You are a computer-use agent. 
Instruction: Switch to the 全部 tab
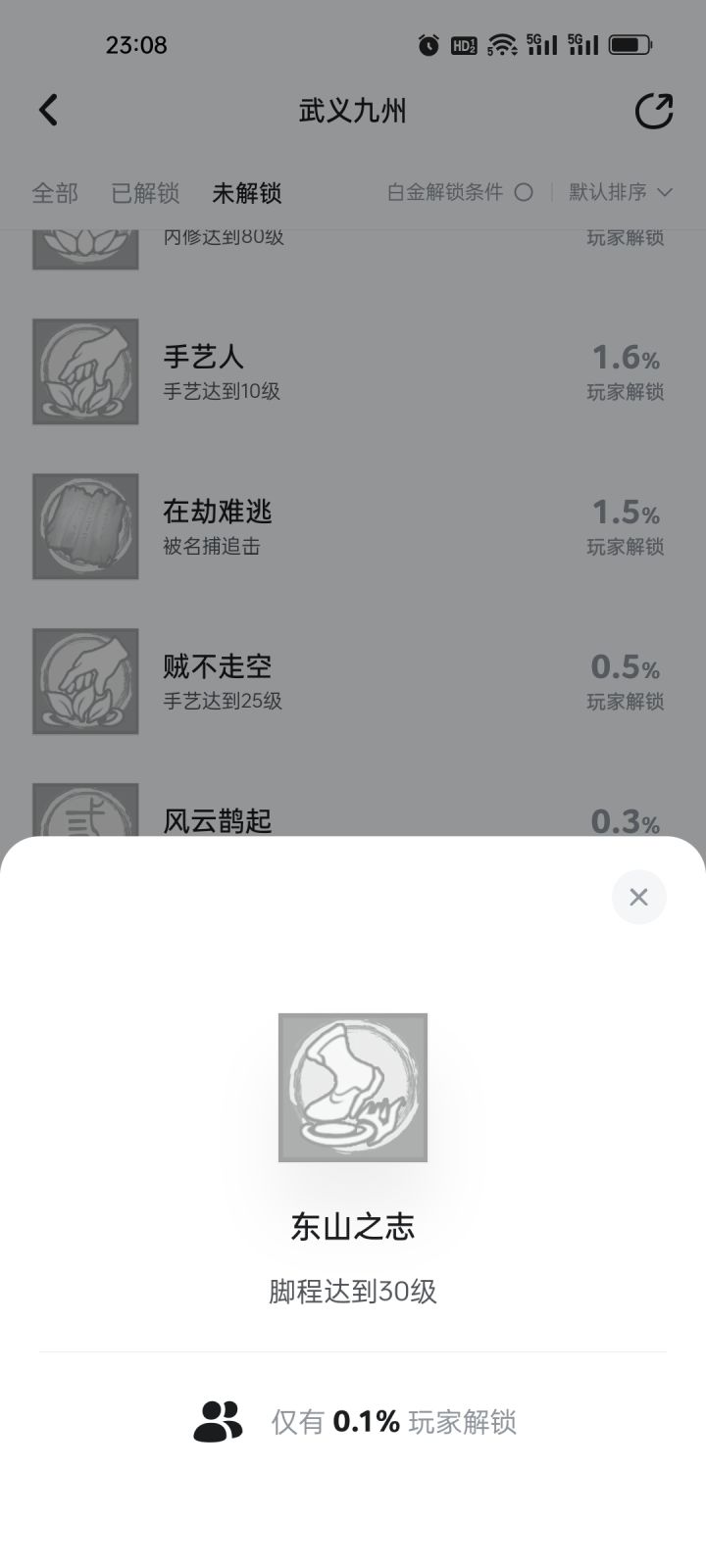[55, 193]
